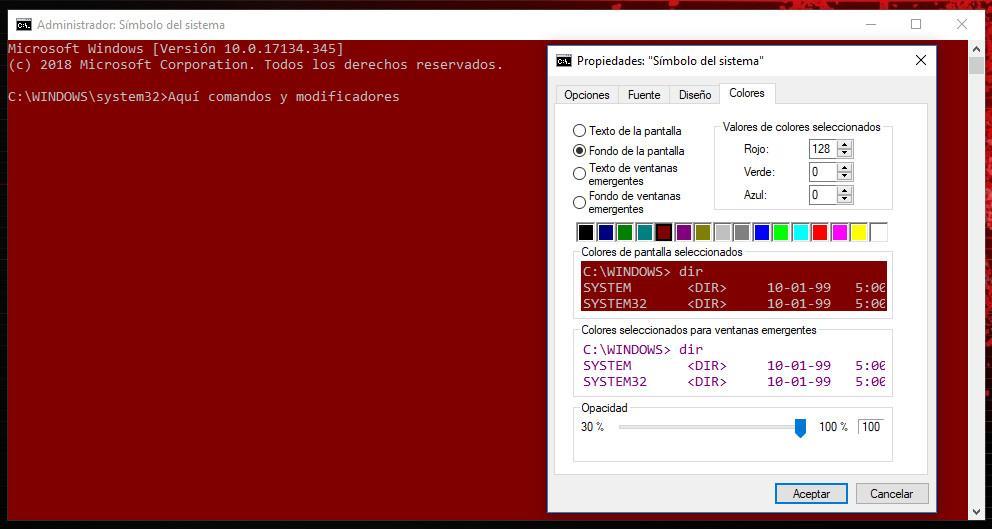Click the Aceptar button
992x529 pixels.
[811, 494]
